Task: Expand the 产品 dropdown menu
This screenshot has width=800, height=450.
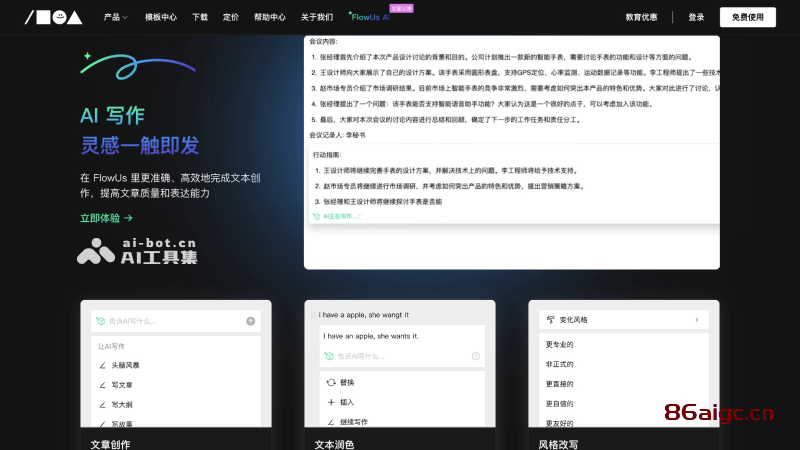Action: pos(115,17)
